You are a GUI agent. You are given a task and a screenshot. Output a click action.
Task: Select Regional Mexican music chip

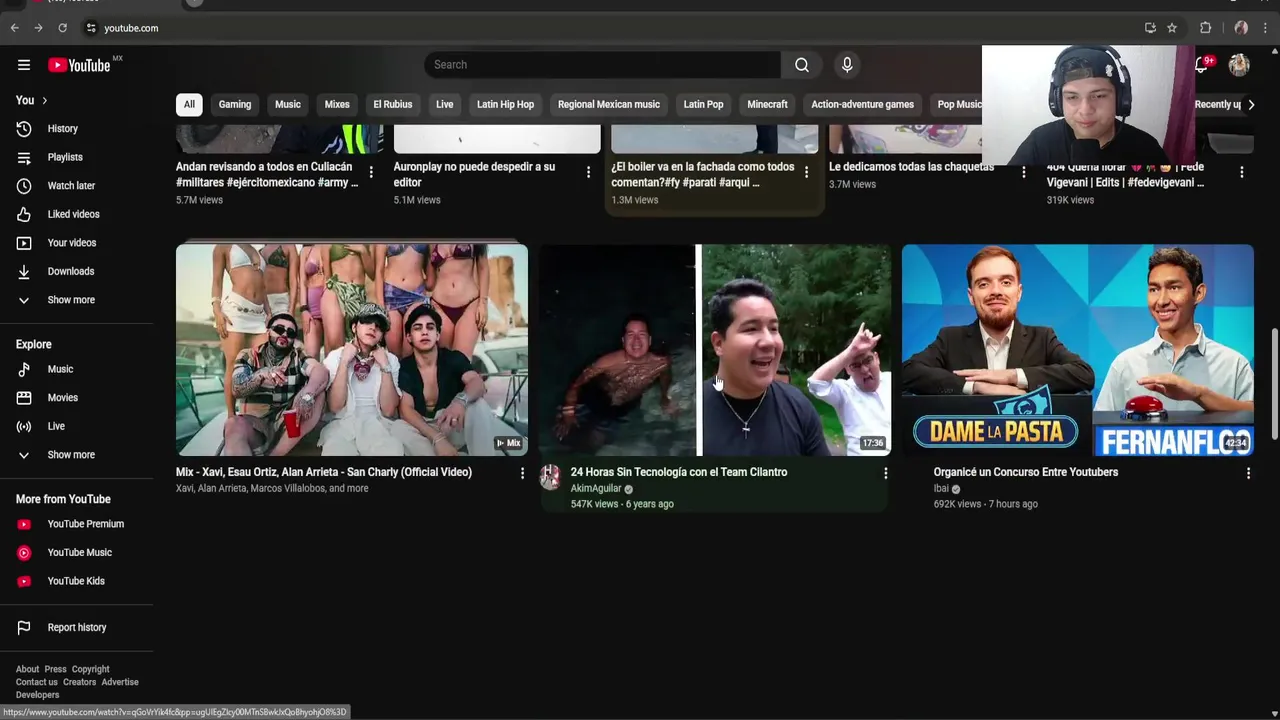click(609, 104)
